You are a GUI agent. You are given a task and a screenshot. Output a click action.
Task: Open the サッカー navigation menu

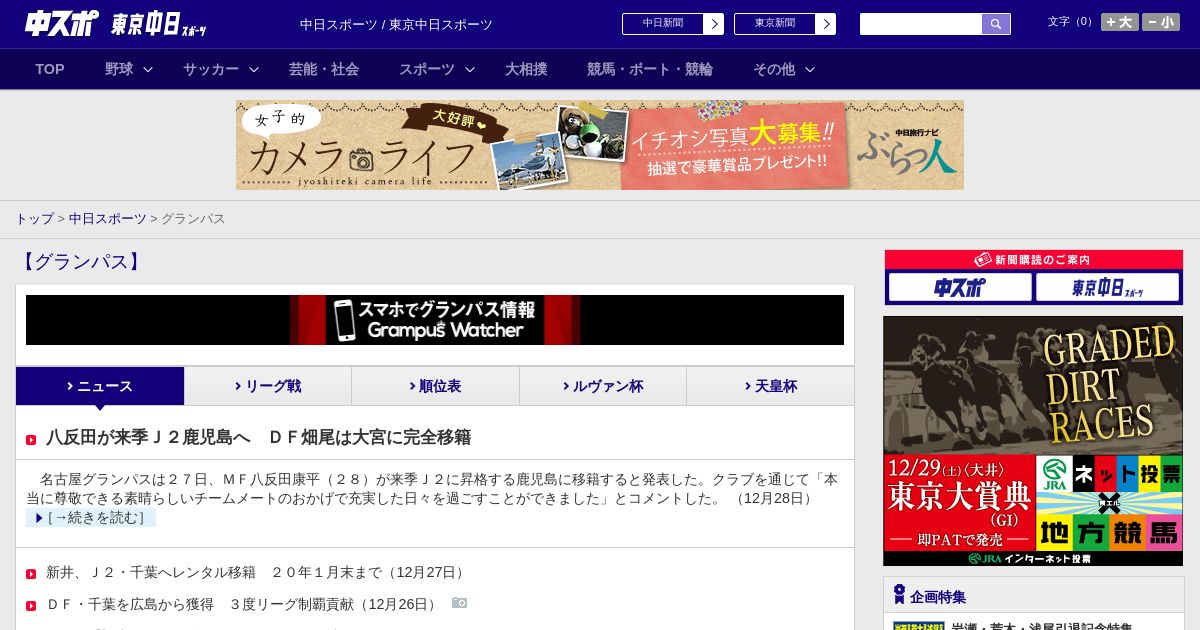(x=210, y=69)
